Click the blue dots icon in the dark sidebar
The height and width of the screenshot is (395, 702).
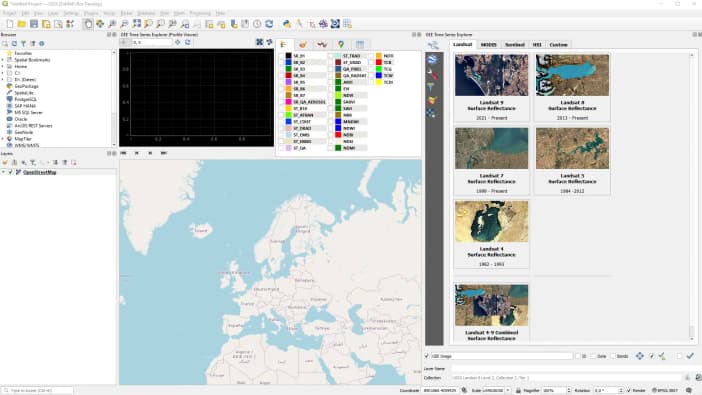pos(431,114)
